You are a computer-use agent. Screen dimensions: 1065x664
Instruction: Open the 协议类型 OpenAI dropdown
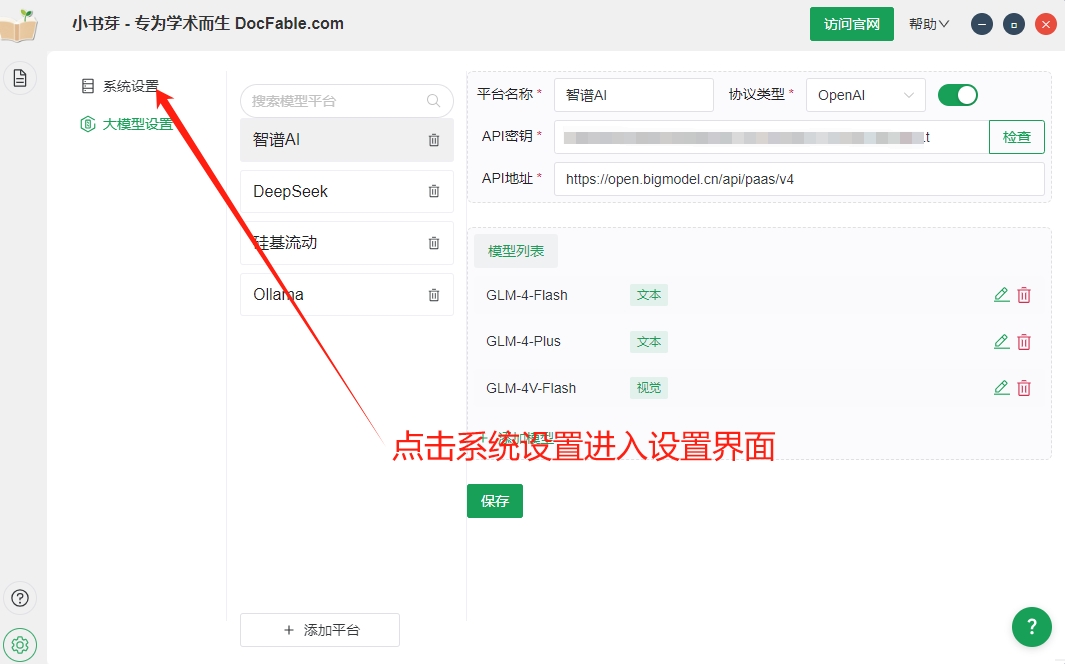(866, 94)
